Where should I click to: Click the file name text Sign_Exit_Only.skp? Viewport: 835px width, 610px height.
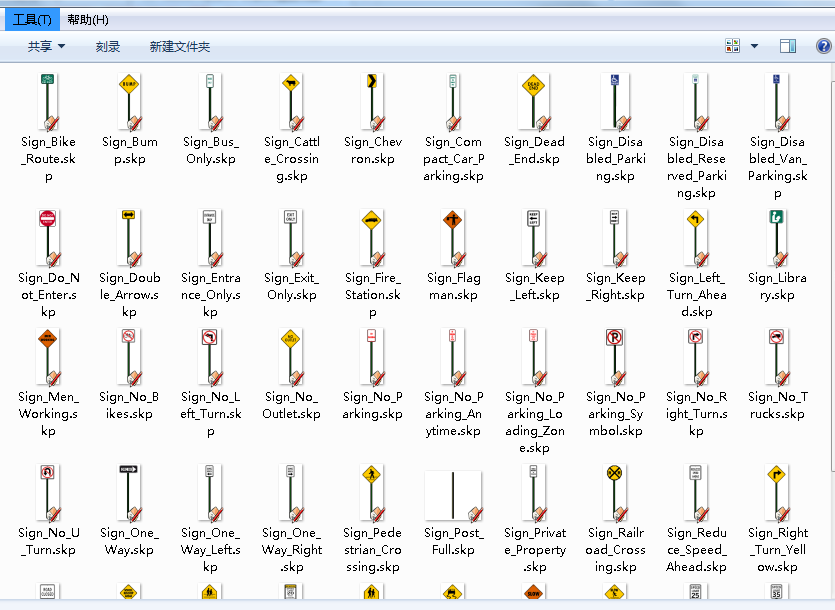(x=291, y=286)
